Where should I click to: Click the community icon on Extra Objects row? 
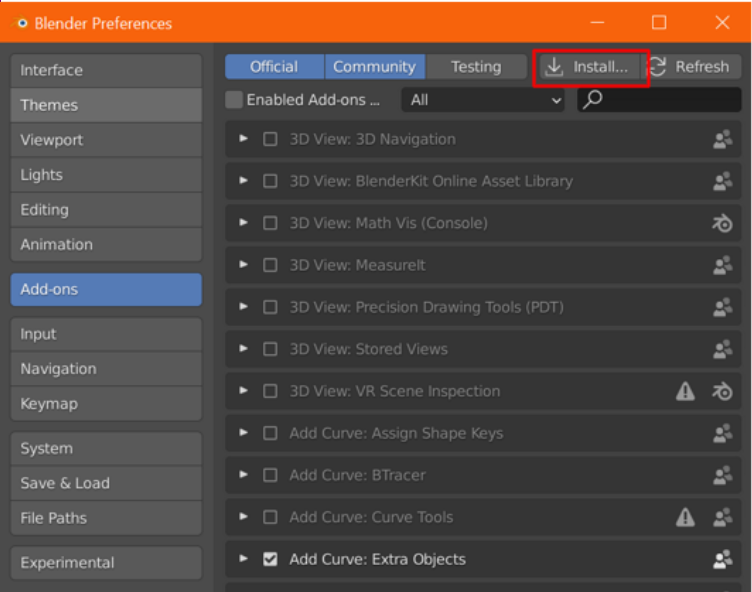tap(722, 559)
